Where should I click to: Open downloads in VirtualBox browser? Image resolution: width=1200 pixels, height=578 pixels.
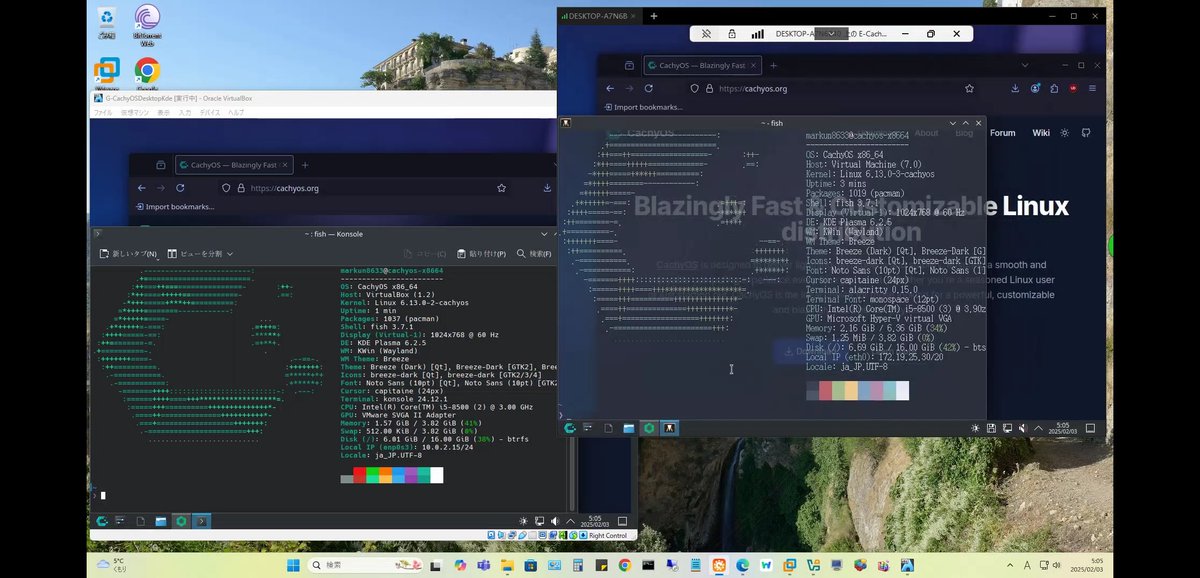point(546,187)
